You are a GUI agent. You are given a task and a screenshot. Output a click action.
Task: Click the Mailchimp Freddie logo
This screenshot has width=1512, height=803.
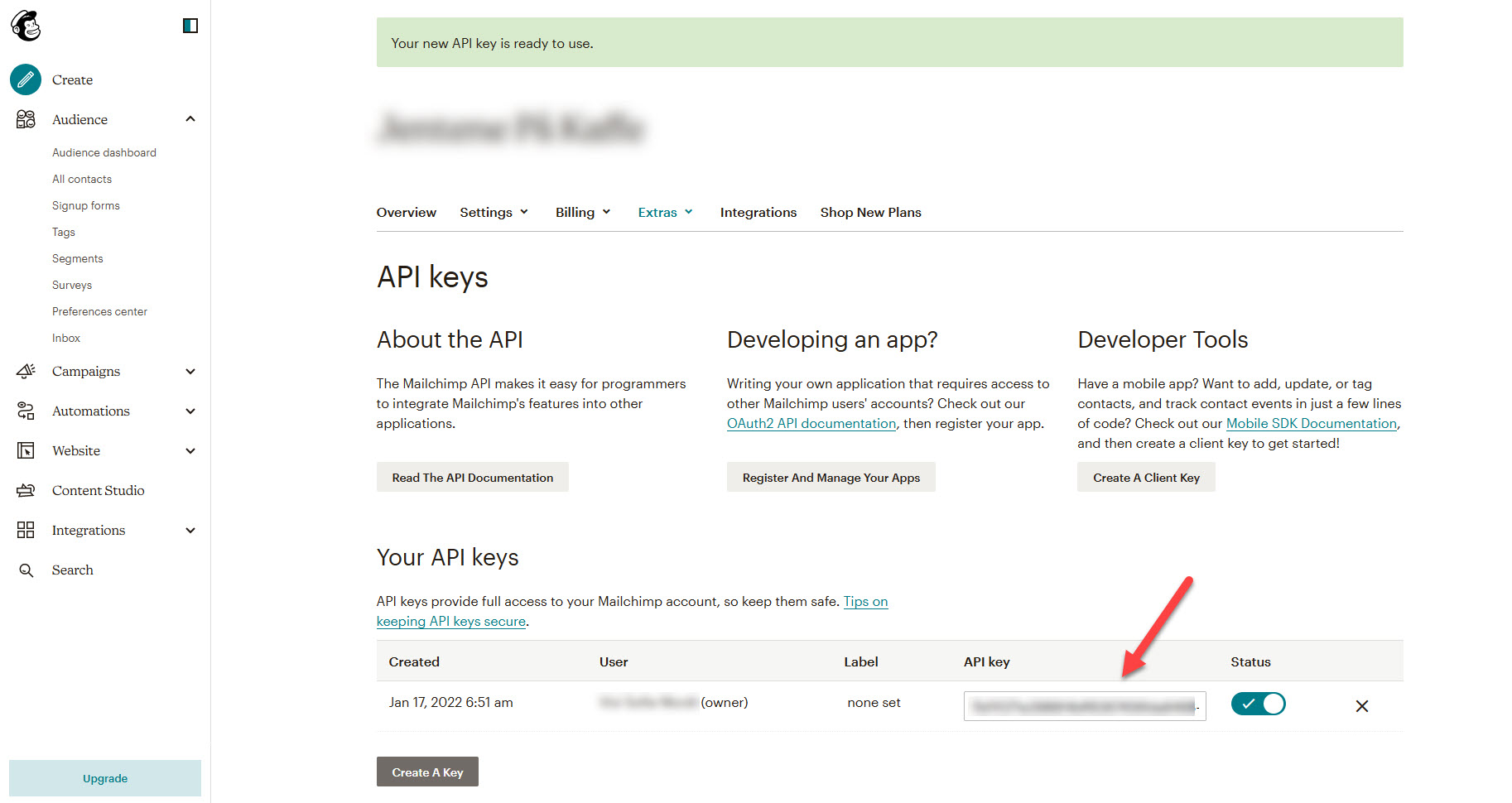tap(26, 26)
